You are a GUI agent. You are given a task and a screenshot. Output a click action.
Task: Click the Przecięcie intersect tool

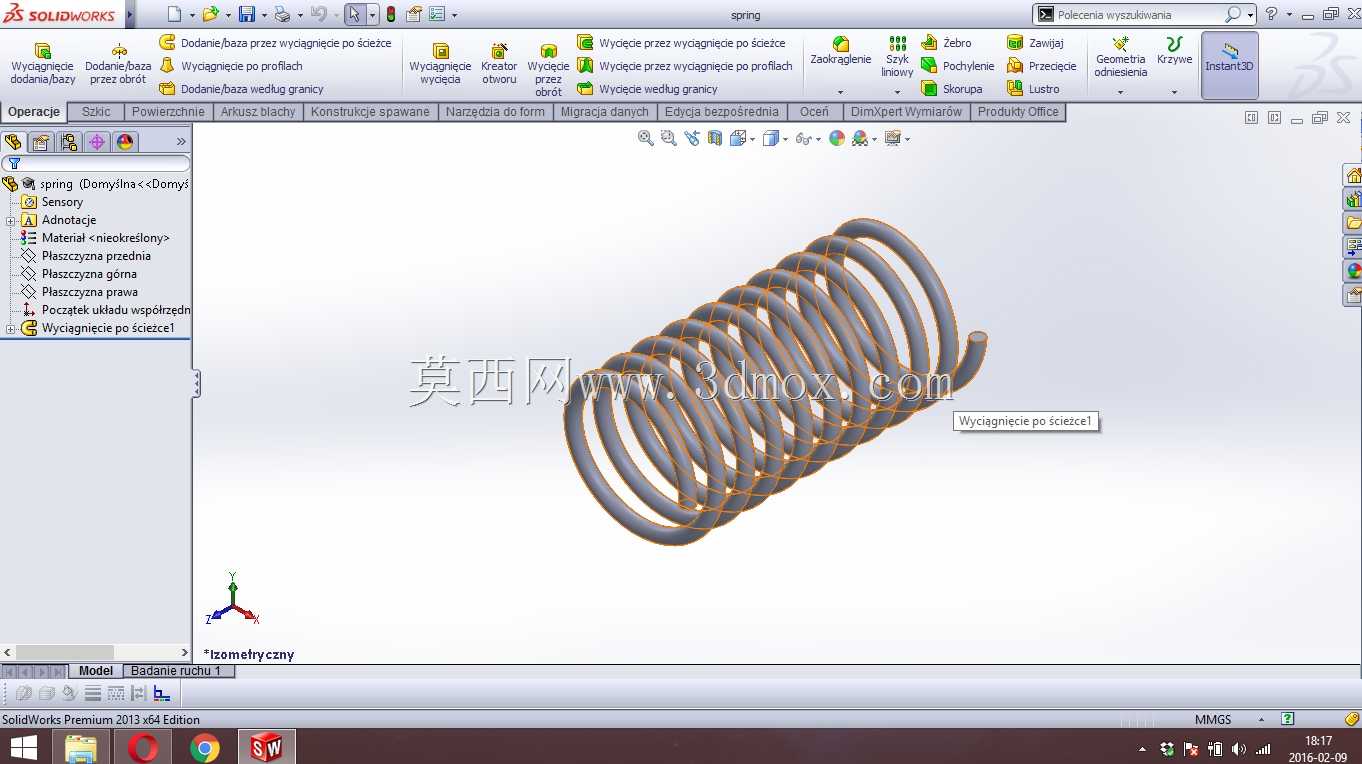(x=1042, y=66)
